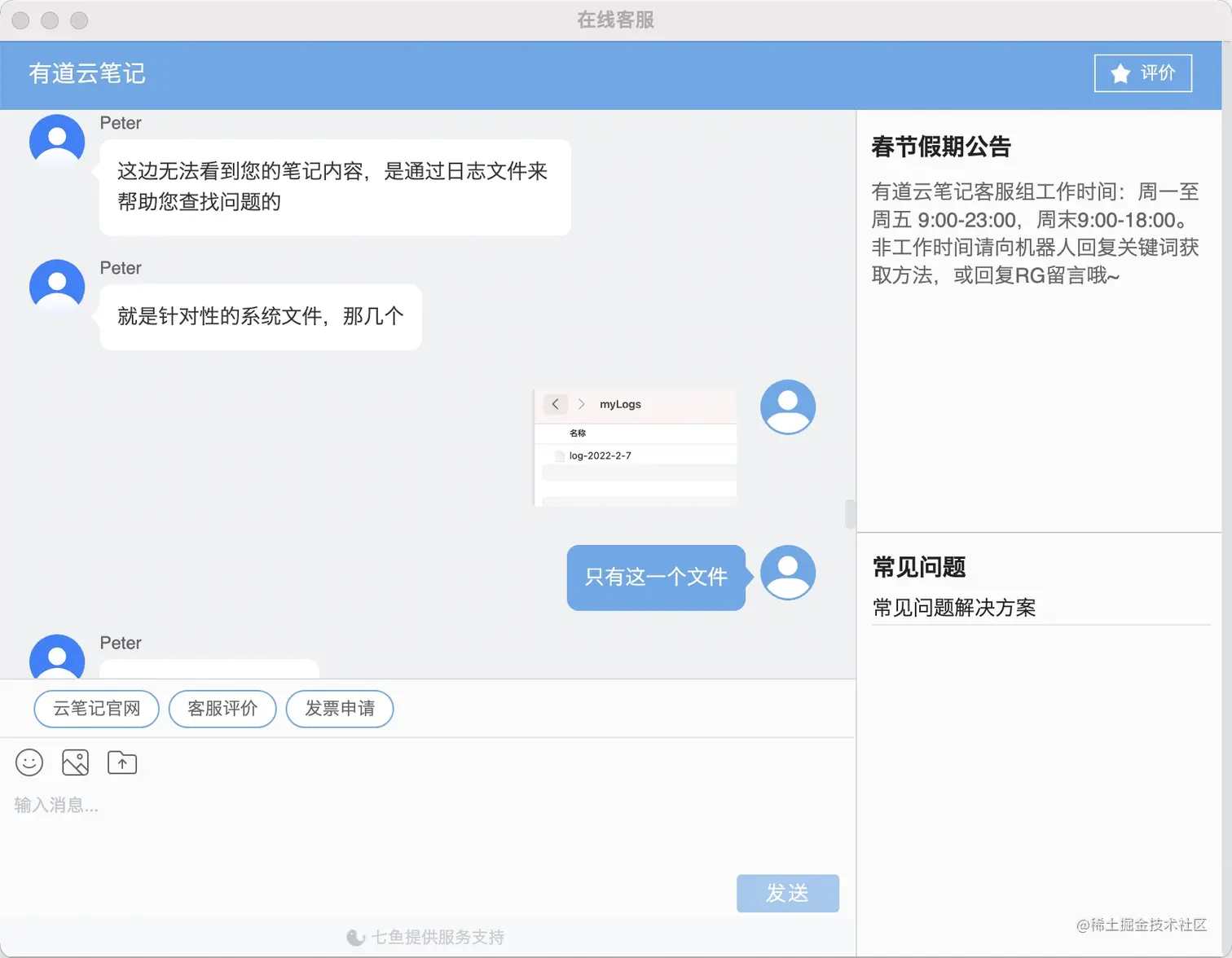This screenshot has height=958, width=1232.
Task: Click the user avatar beside myLogs image
Action: (788, 407)
